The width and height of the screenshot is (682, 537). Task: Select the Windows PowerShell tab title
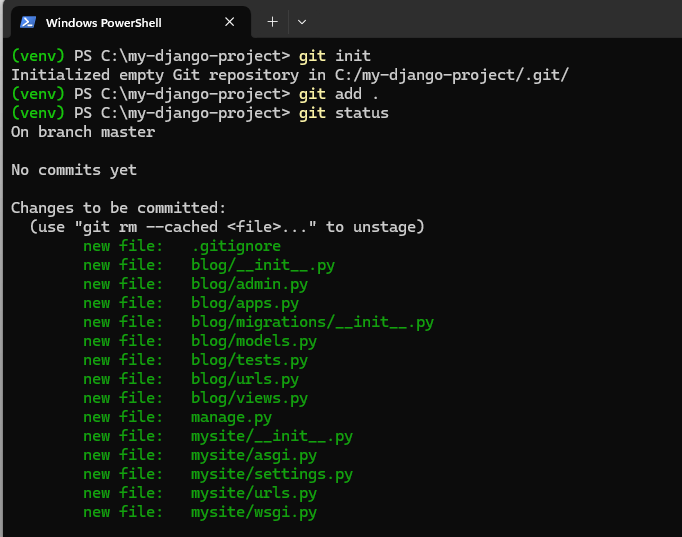[103, 22]
